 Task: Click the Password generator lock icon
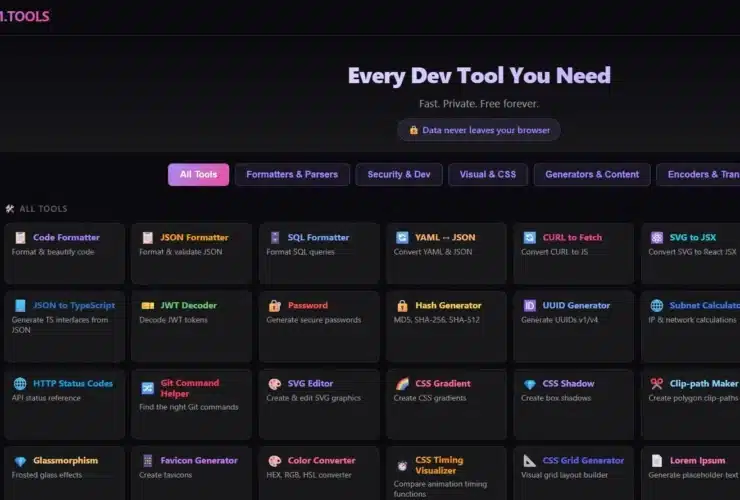coord(275,305)
